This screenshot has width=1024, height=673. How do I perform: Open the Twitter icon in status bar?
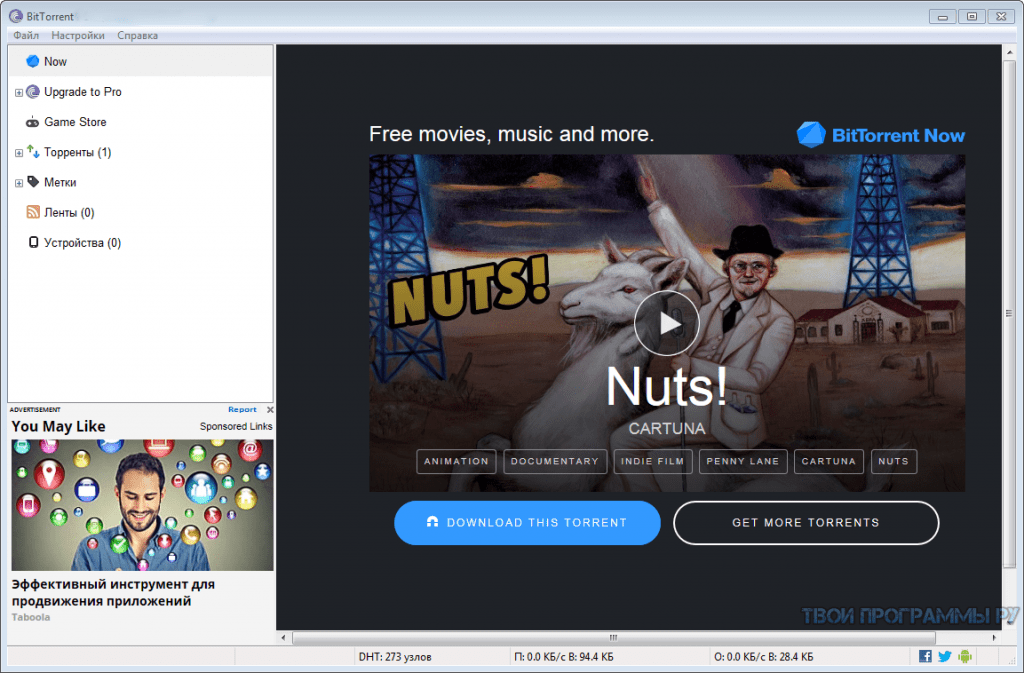coord(945,656)
